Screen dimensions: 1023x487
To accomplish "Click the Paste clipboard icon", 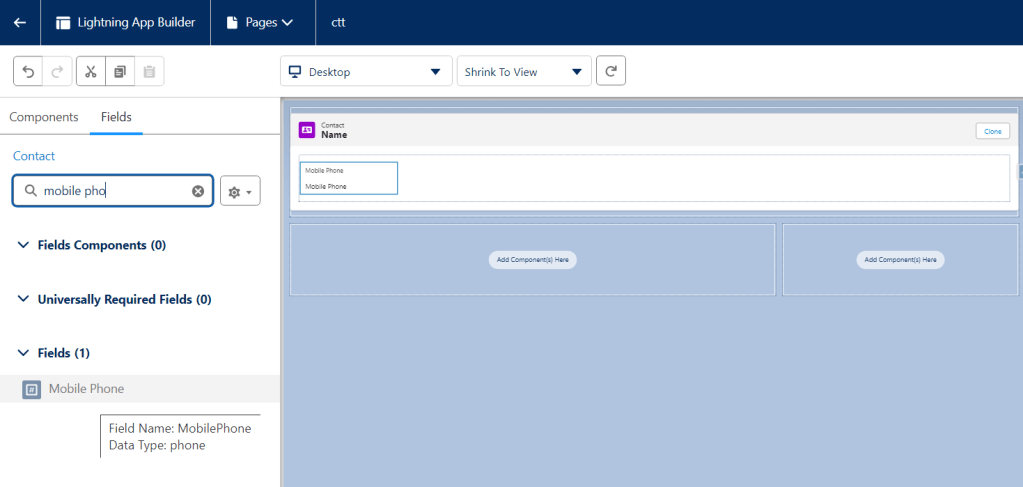I will pos(149,72).
